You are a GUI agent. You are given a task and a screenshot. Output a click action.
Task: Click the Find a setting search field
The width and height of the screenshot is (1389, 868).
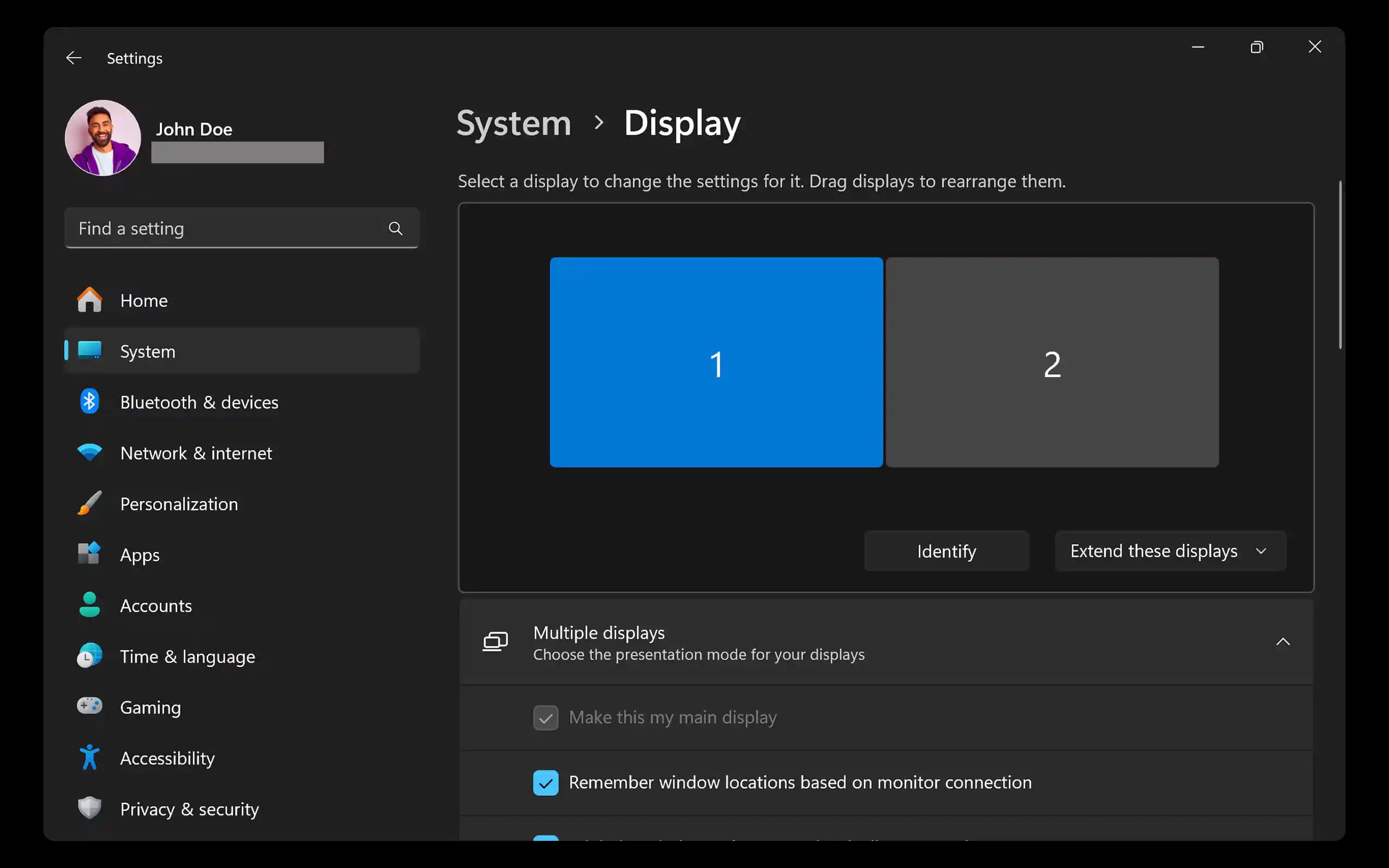tap(230, 228)
